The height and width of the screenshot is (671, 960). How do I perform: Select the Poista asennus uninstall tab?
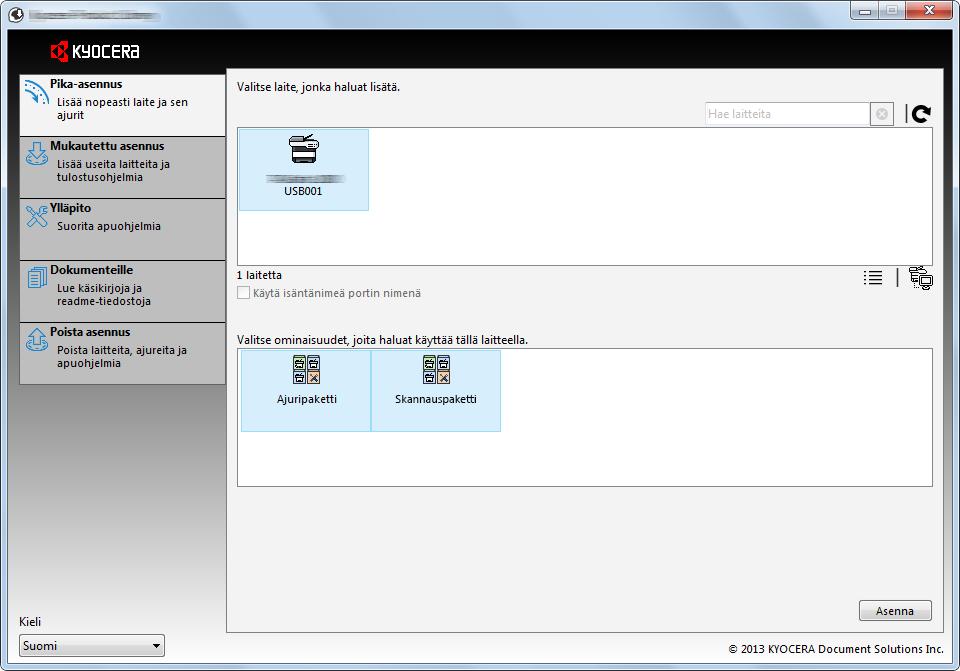point(122,353)
